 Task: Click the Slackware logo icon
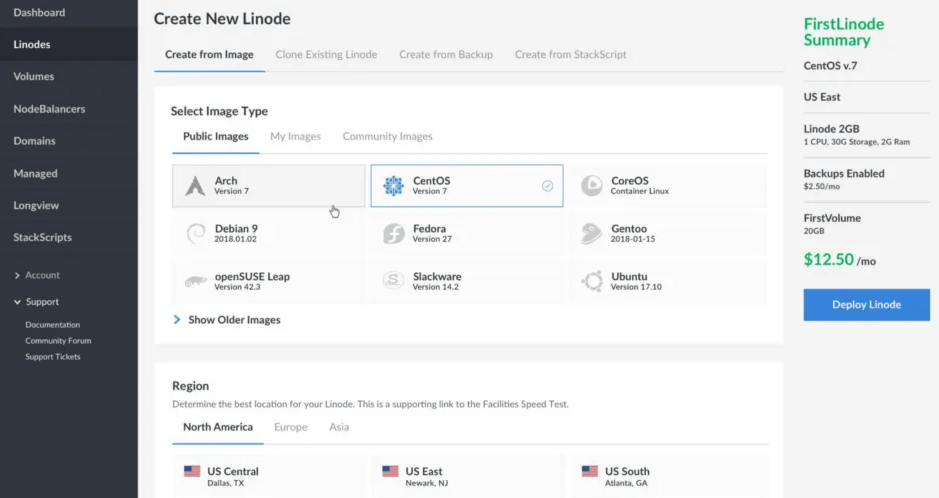click(393, 280)
